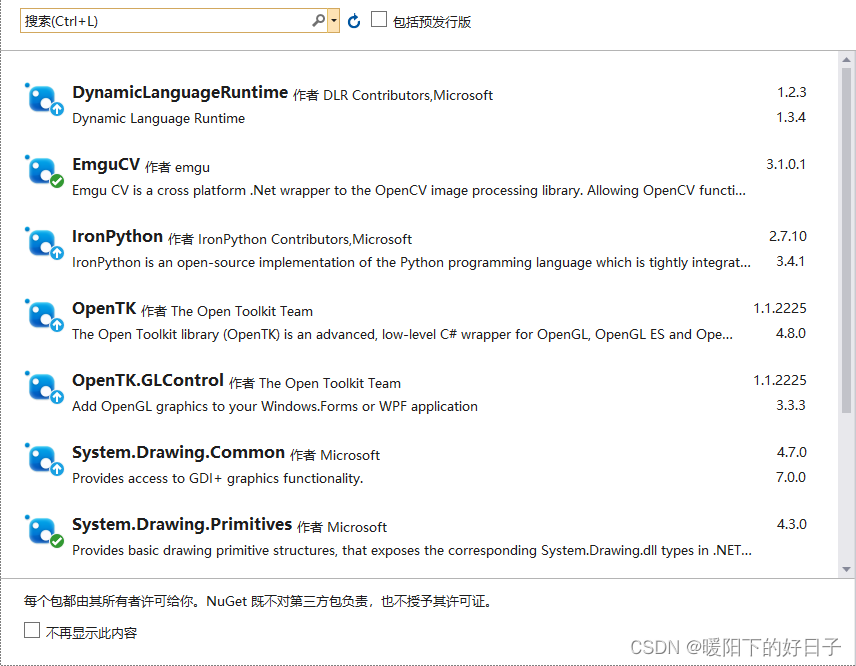The width and height of the screenshot is (856, 666).
Task: Select the System.Drawing.Primitives package title
Action: point(182,525)
